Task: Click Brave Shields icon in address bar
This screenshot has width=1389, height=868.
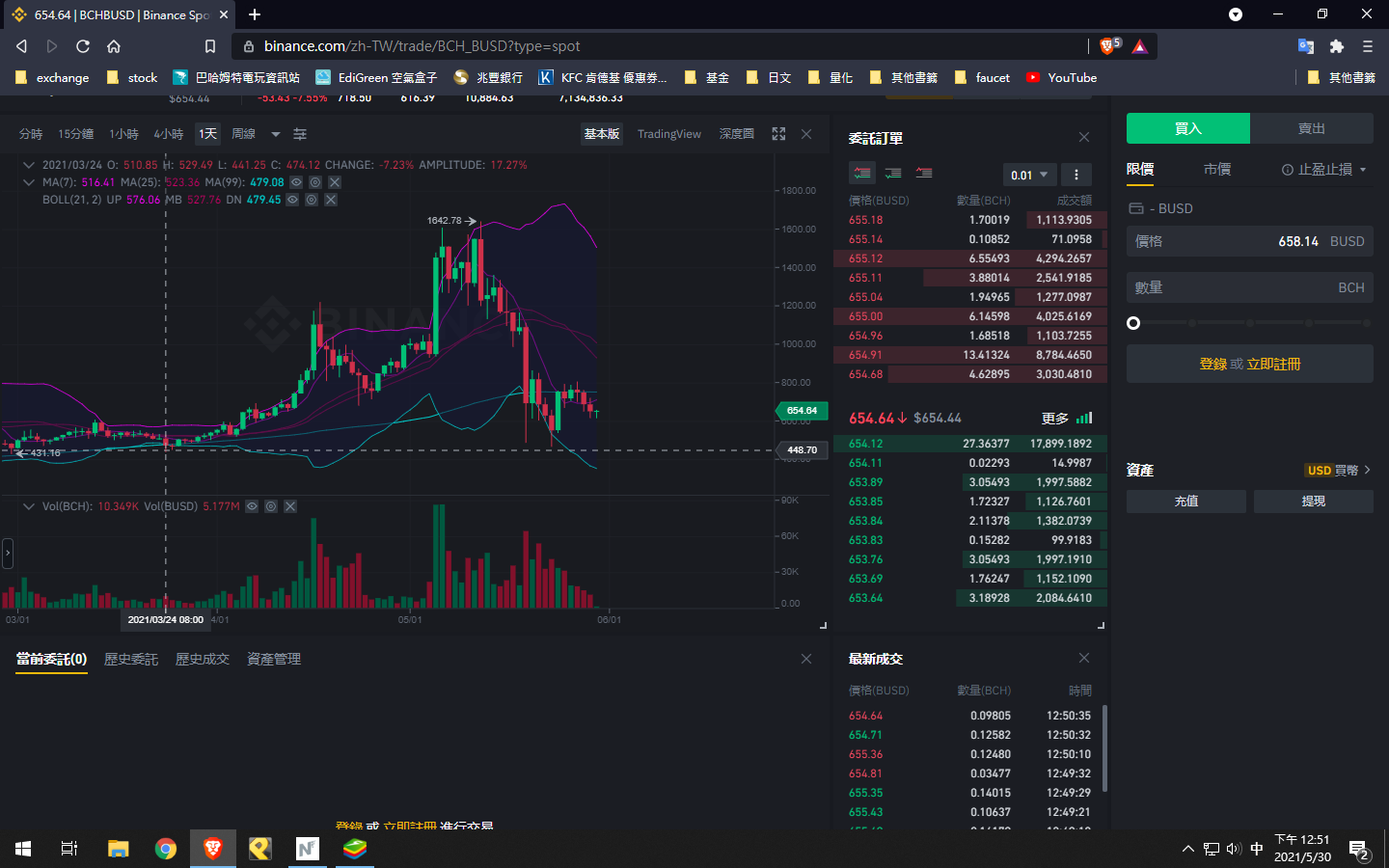Action: point(1109,46)
